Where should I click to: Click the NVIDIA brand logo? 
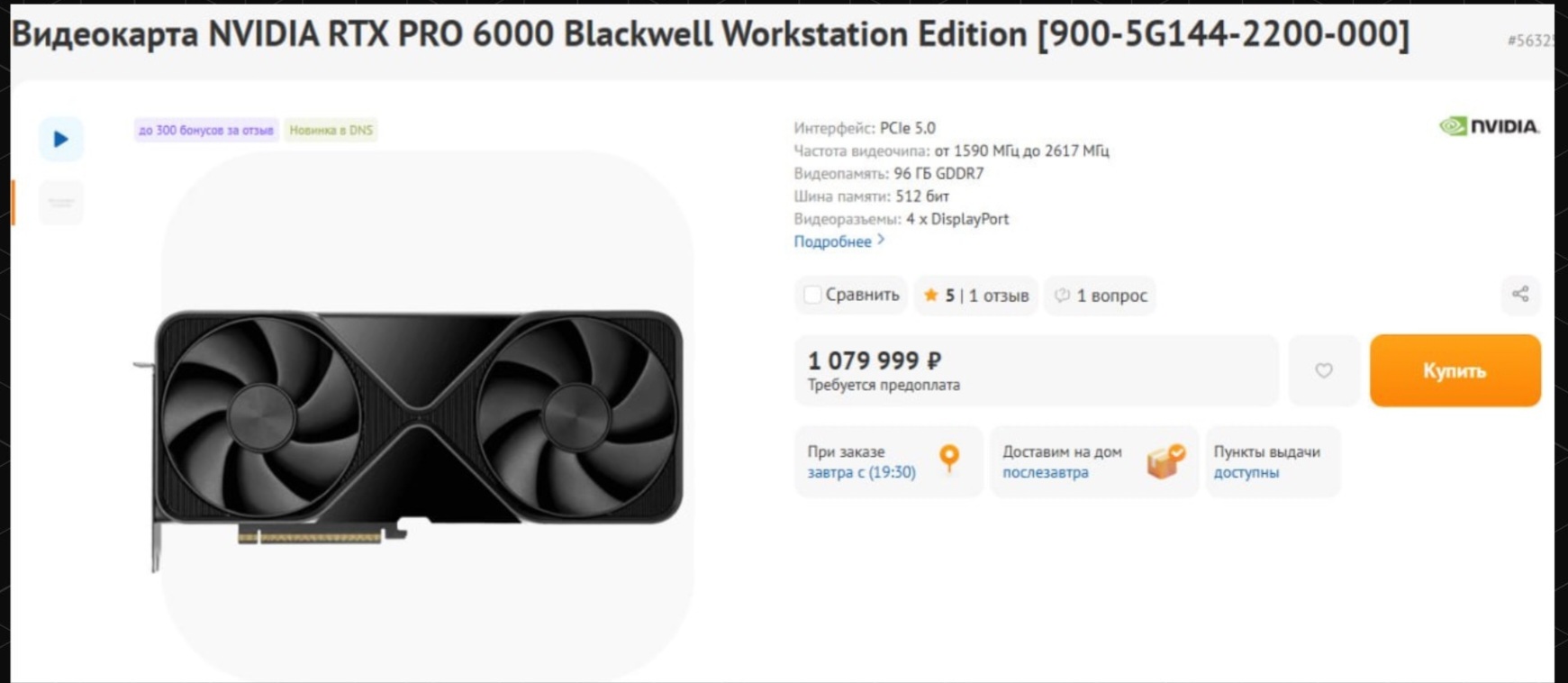(1489, 126)
